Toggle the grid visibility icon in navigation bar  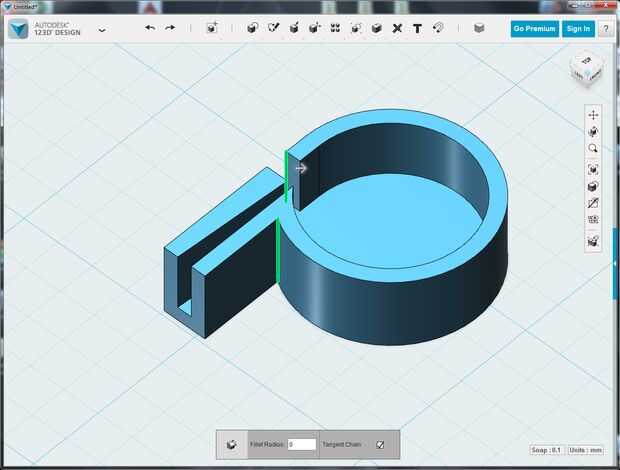pyautogui.click(x=593, y=220)
